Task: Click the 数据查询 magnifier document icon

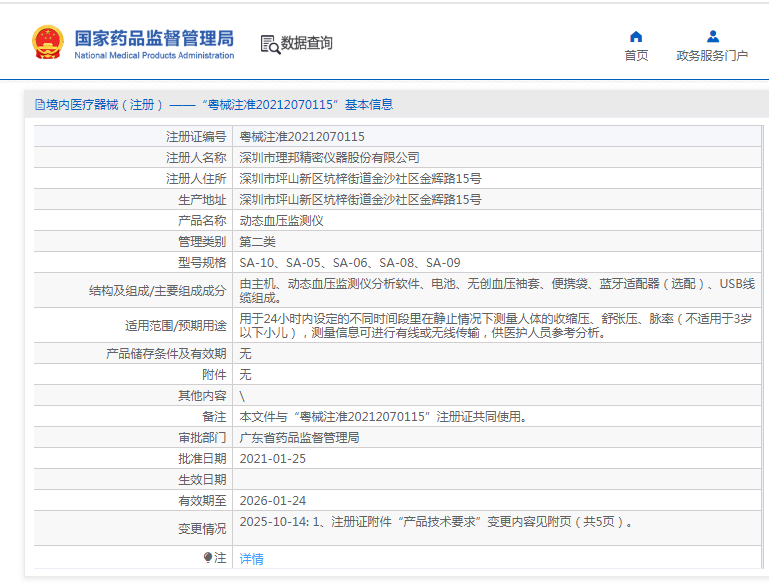Action: (x=270, y=44)
